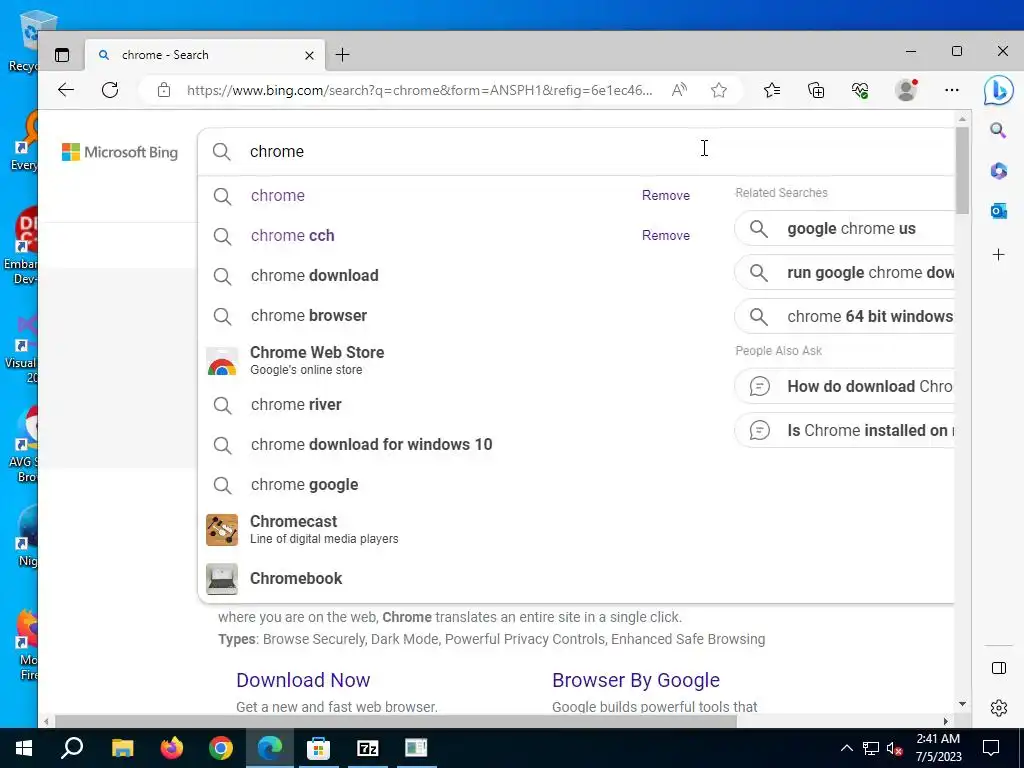The image size is (1024, 768).
Task: Ask 'Is Chrome installed on' question
Action: coord(844,430)
